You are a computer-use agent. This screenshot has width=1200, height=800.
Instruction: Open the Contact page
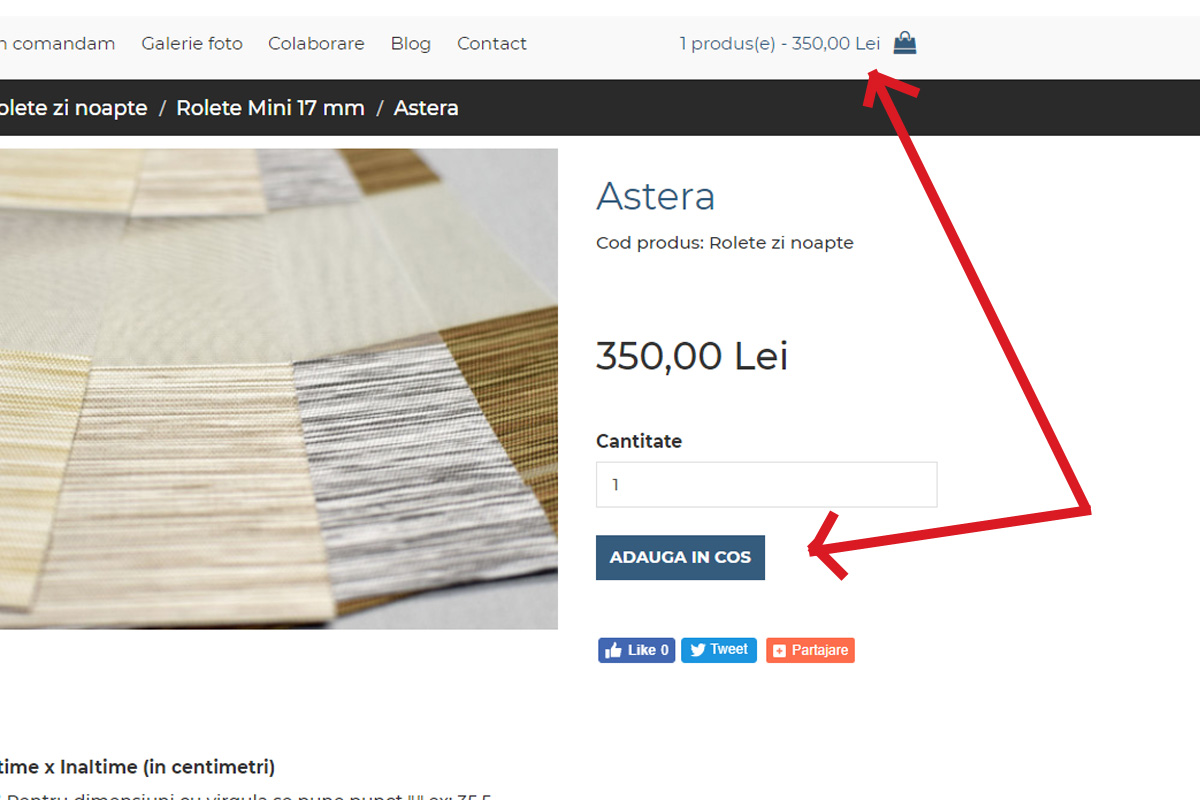coord(492,43)
